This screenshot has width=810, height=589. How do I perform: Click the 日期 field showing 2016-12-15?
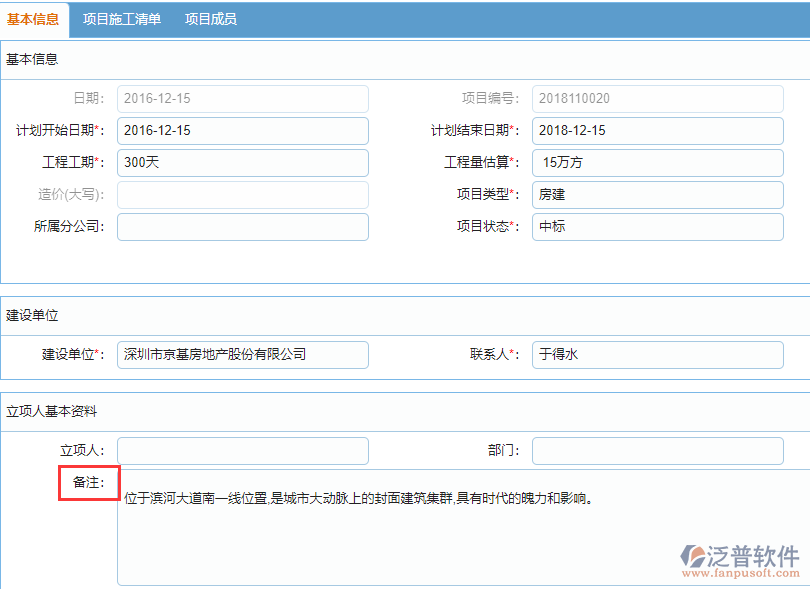click(x=241, y=98)
